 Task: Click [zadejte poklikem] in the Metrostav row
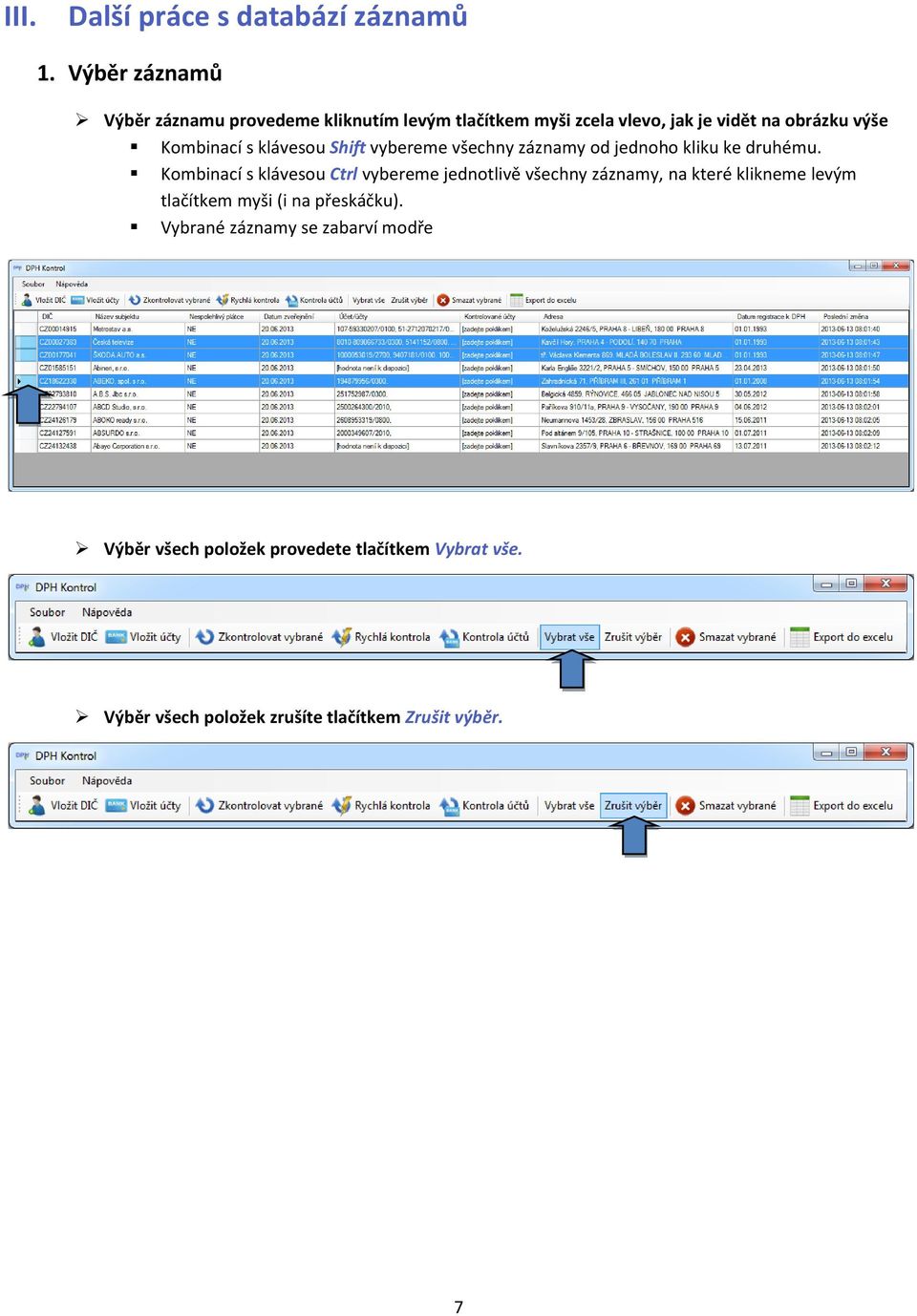coord(500,329)
